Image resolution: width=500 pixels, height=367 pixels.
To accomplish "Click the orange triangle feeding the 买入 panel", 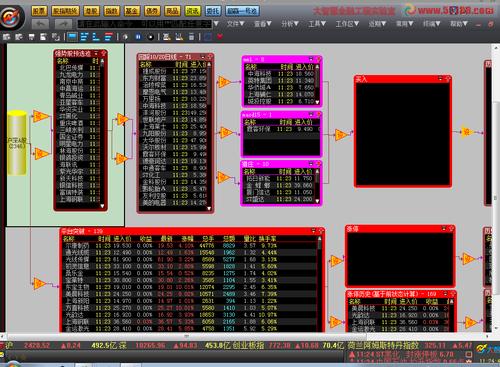I will pos(341,135).
